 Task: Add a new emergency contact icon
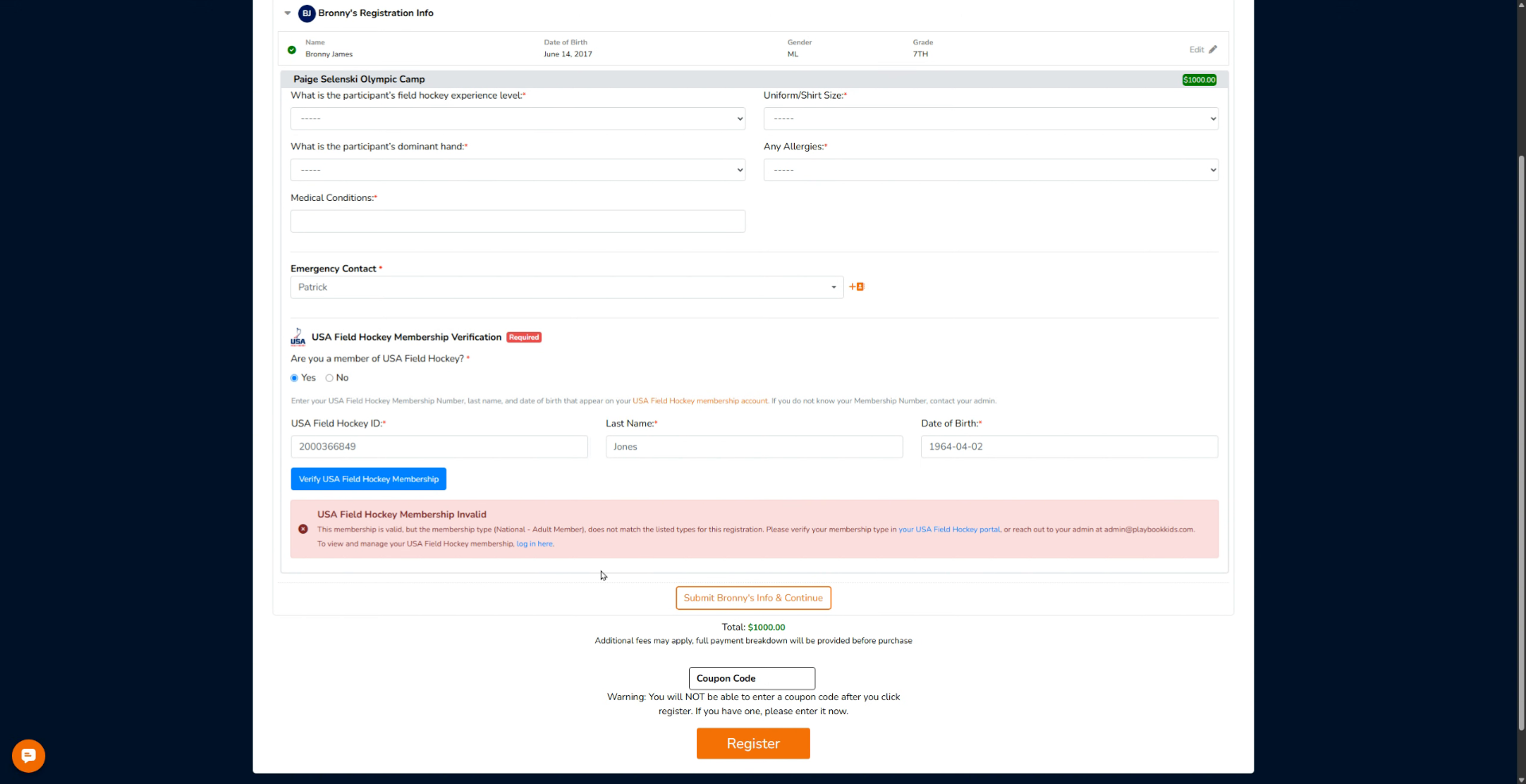click(857, 287)
